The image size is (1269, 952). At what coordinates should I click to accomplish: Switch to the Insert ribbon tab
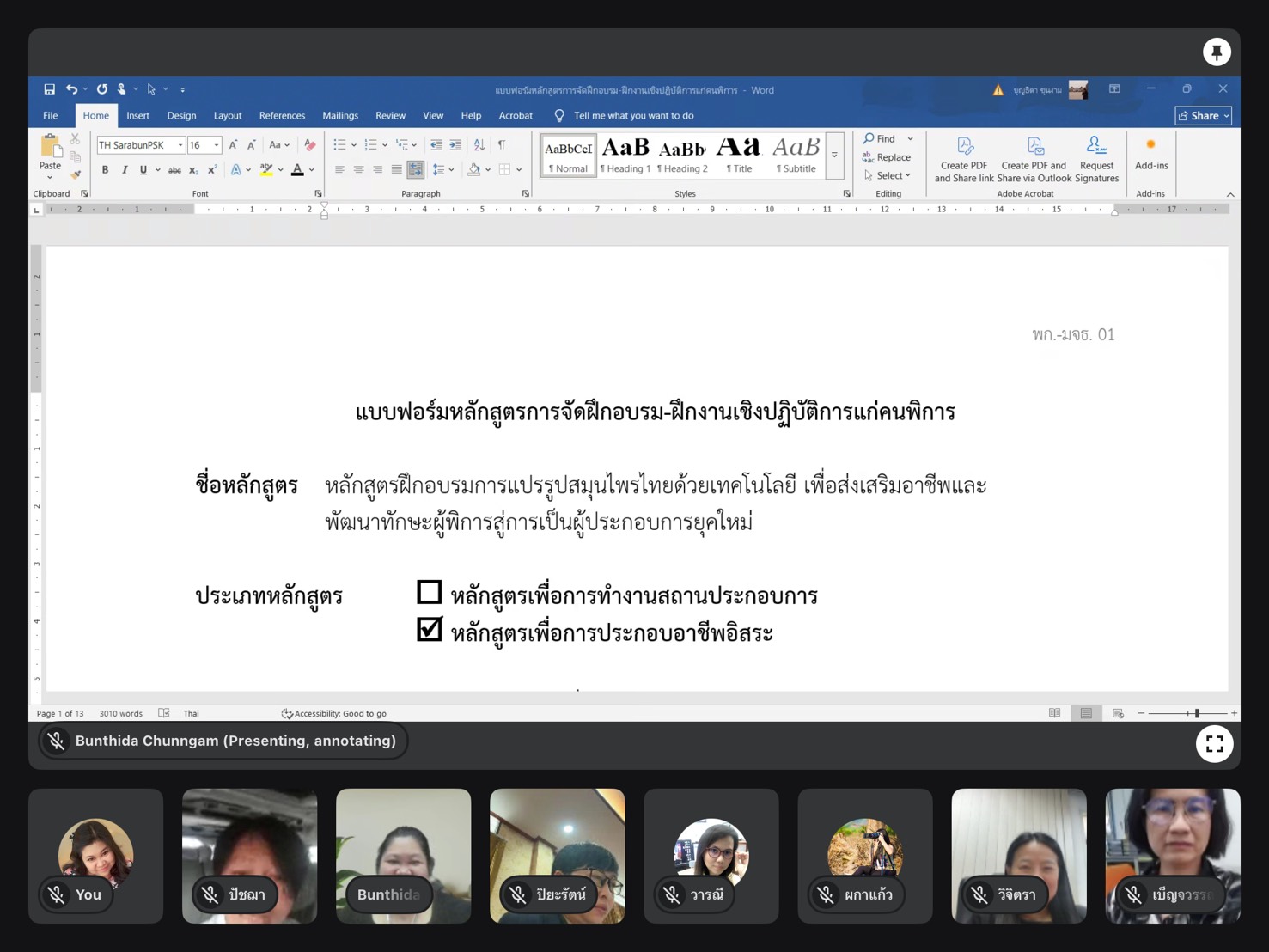(137, 116)
